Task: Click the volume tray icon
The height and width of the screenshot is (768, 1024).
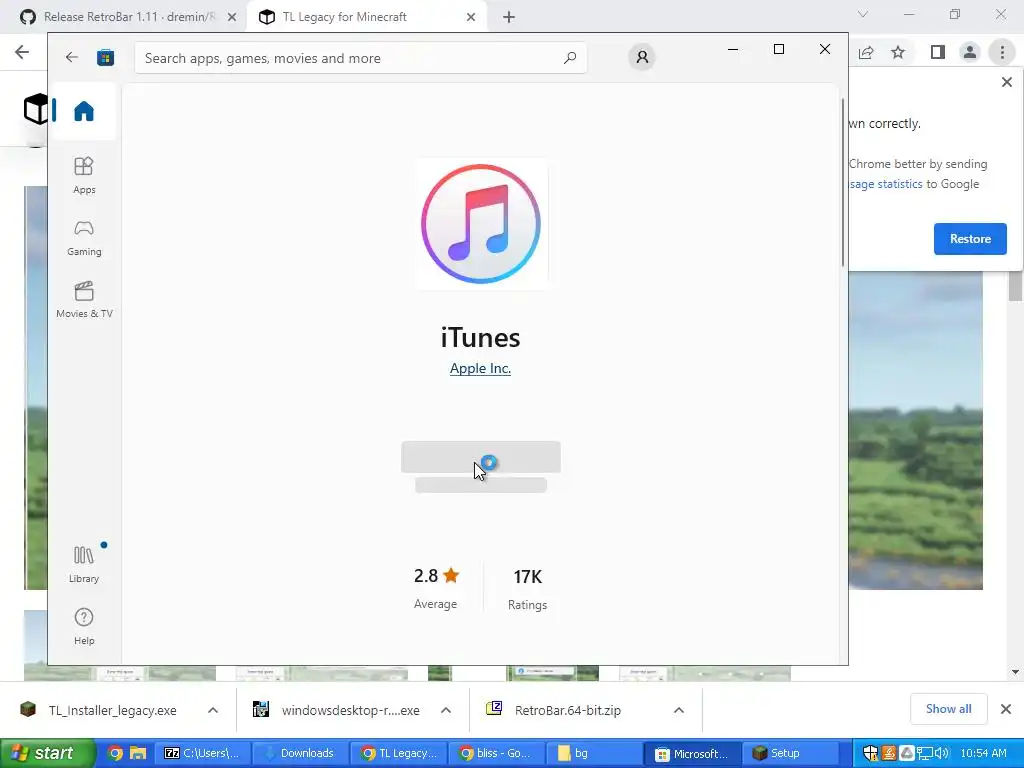Action: click(941, 754)
